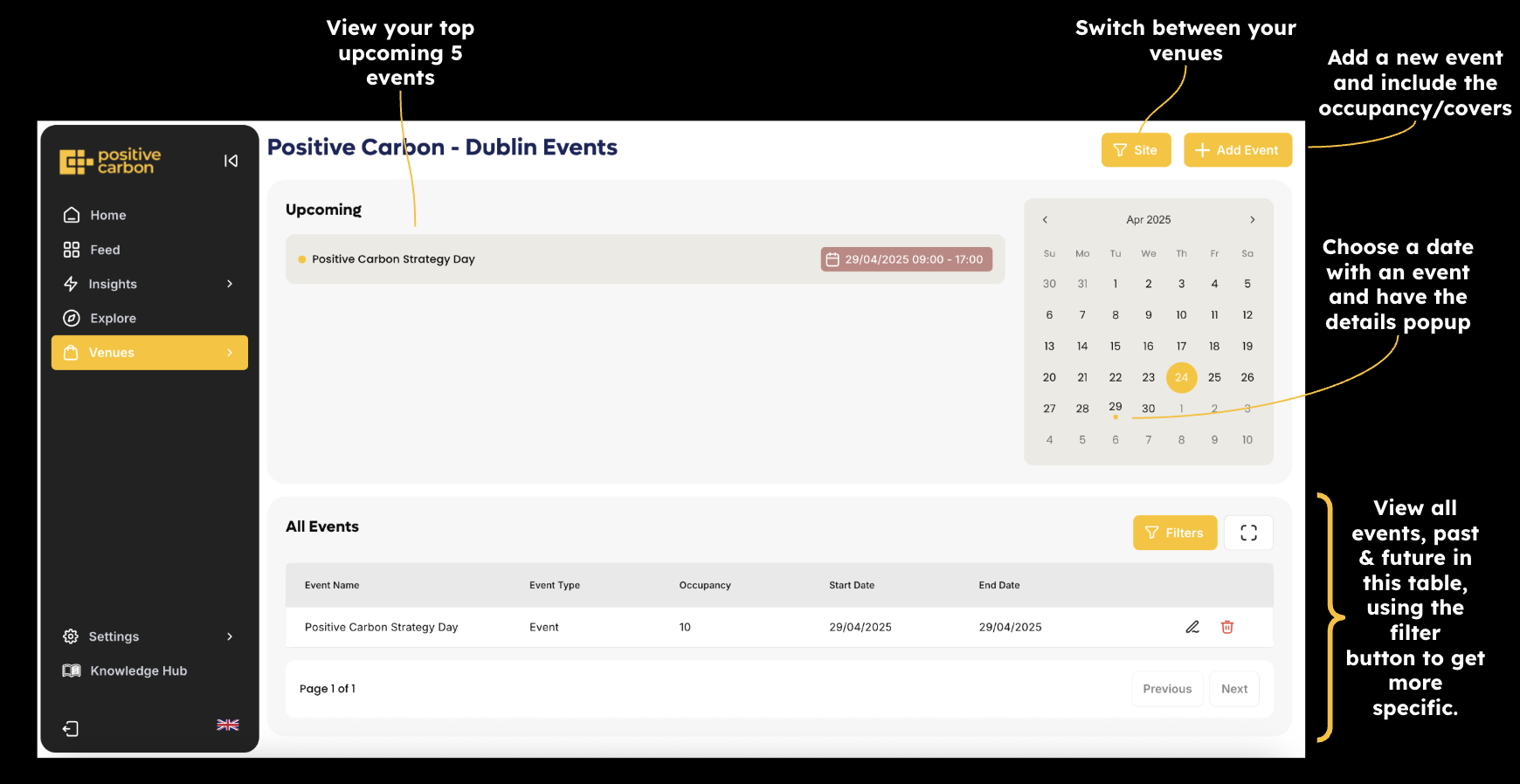Click the Previous page button
The width and height of the screenshot is (1520, 784).
pyautogui.click(x=1167, y=689)
